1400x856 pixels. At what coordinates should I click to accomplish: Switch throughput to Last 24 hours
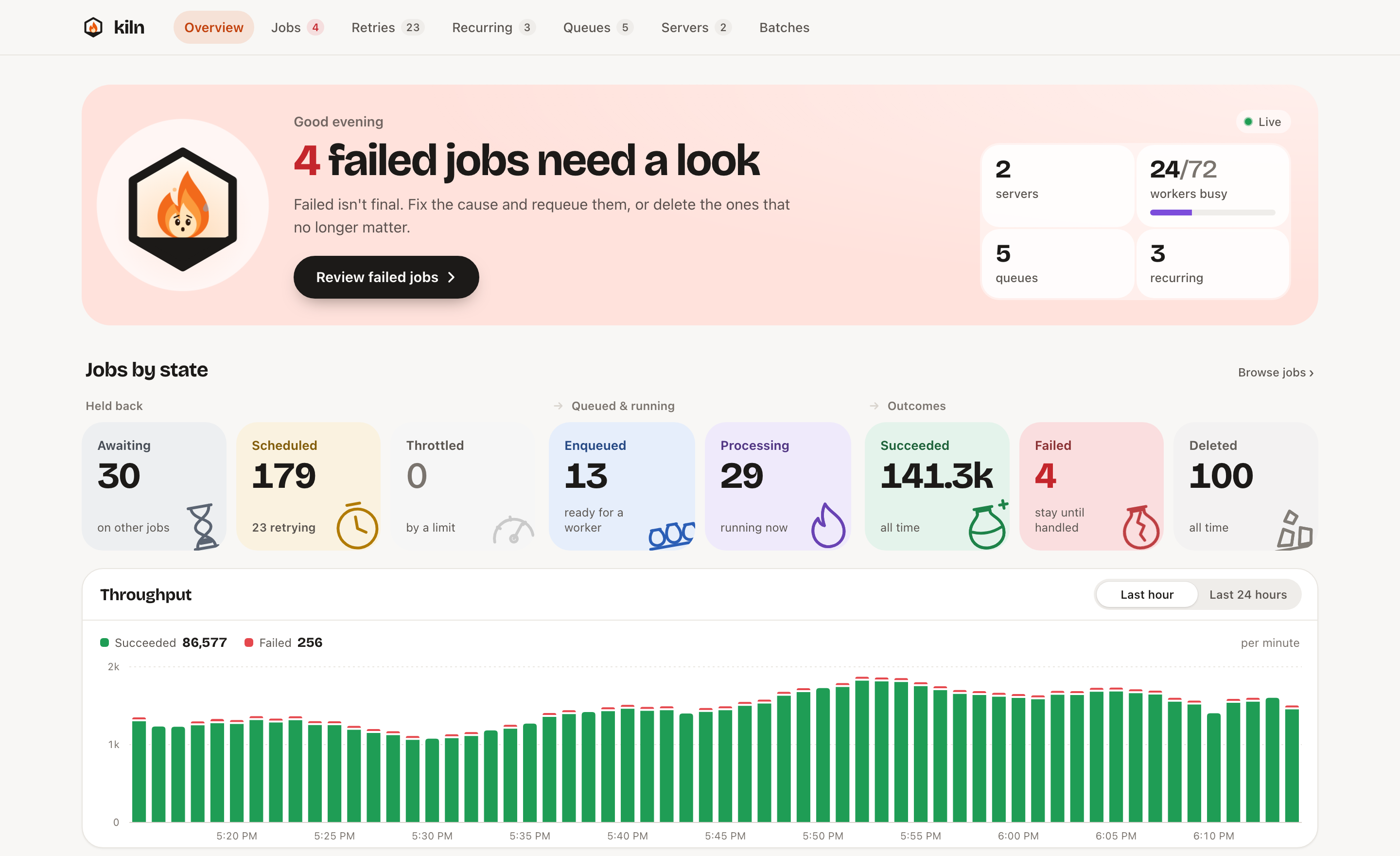click(1248, 594)
